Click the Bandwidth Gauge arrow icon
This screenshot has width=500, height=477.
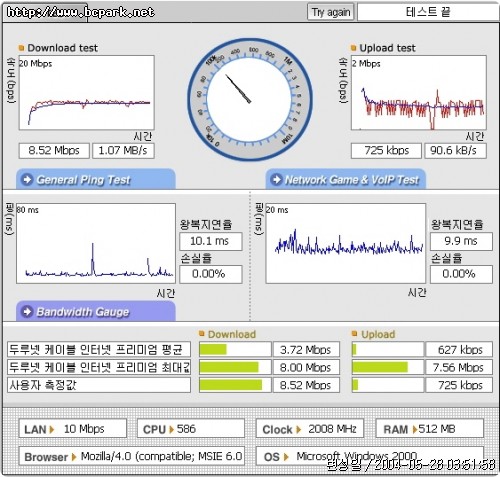click(x=27, y=312)
